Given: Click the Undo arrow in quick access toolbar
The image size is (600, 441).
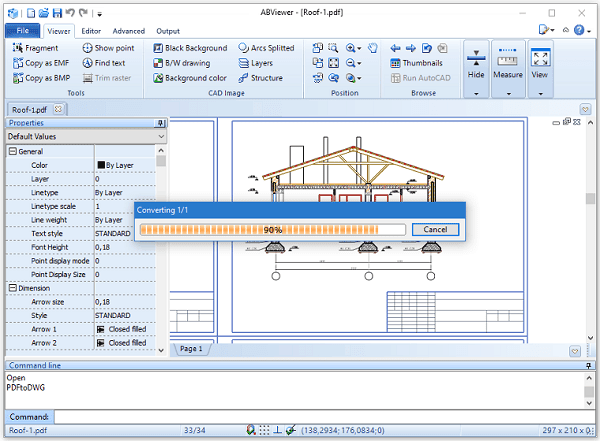Looking at the screenshot, I should coord(70,13).
